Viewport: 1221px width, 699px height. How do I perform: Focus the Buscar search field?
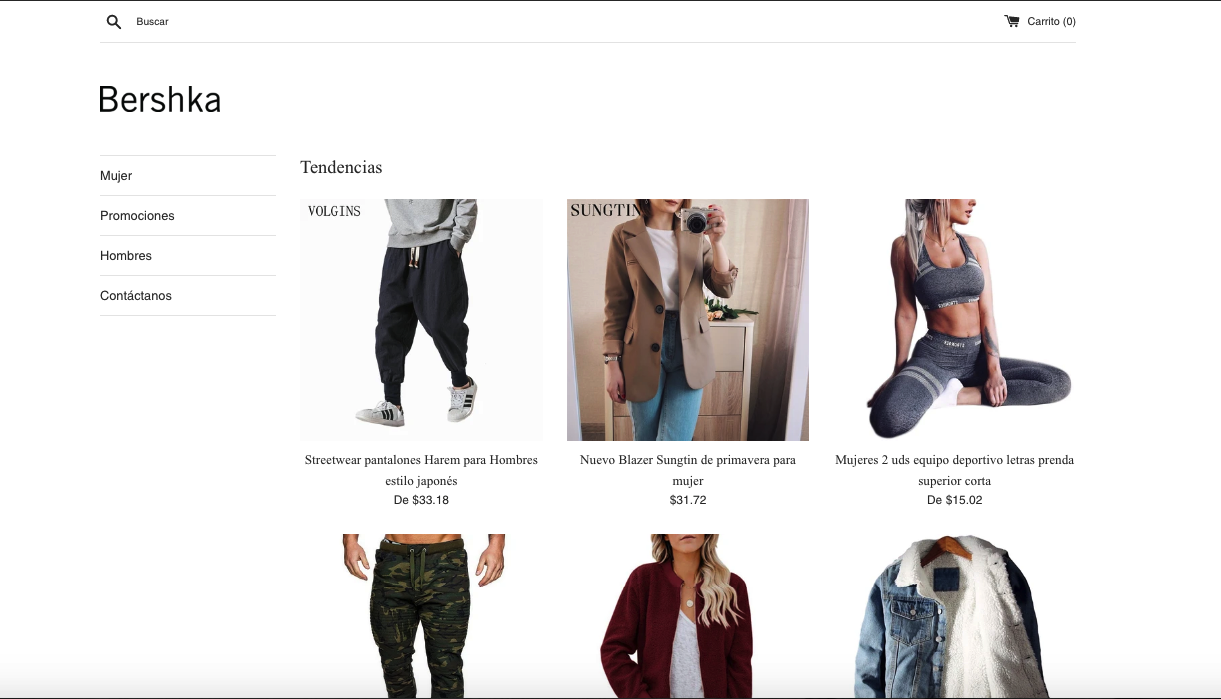(x=300, y=21)
